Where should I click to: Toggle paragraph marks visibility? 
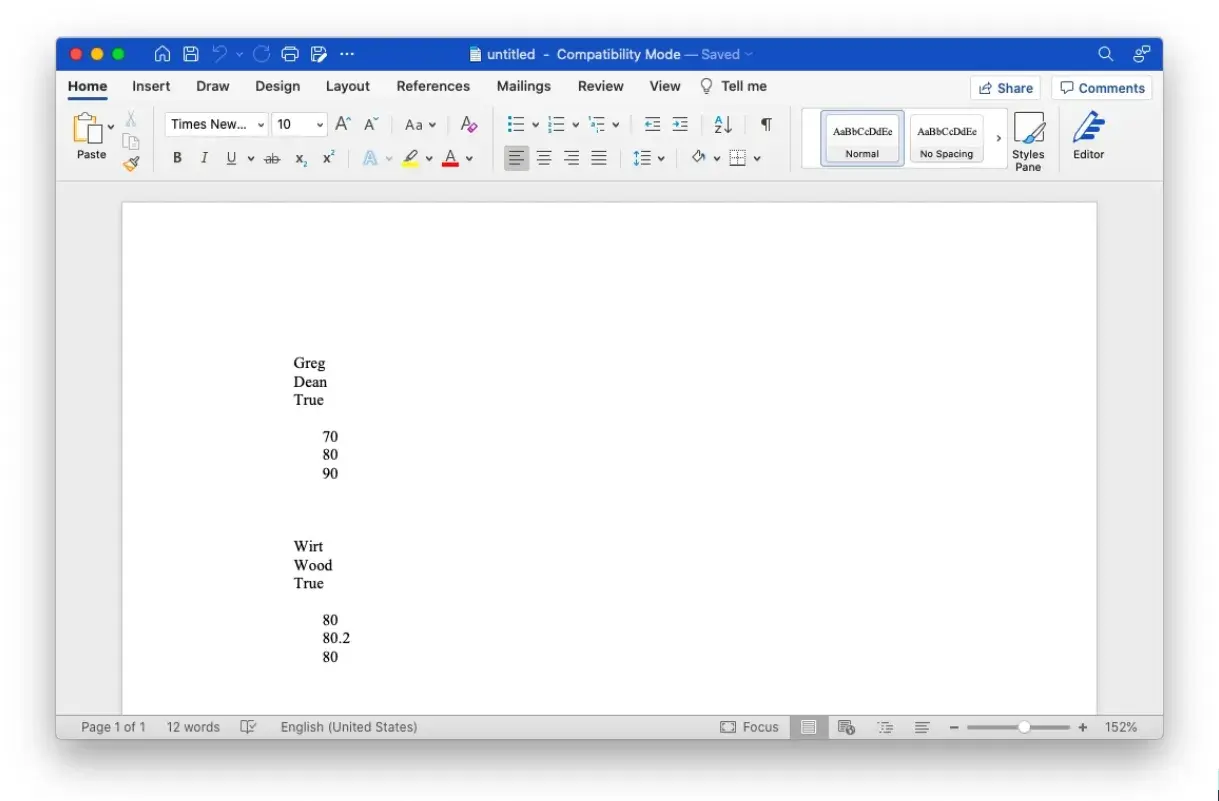coord(766,124)
